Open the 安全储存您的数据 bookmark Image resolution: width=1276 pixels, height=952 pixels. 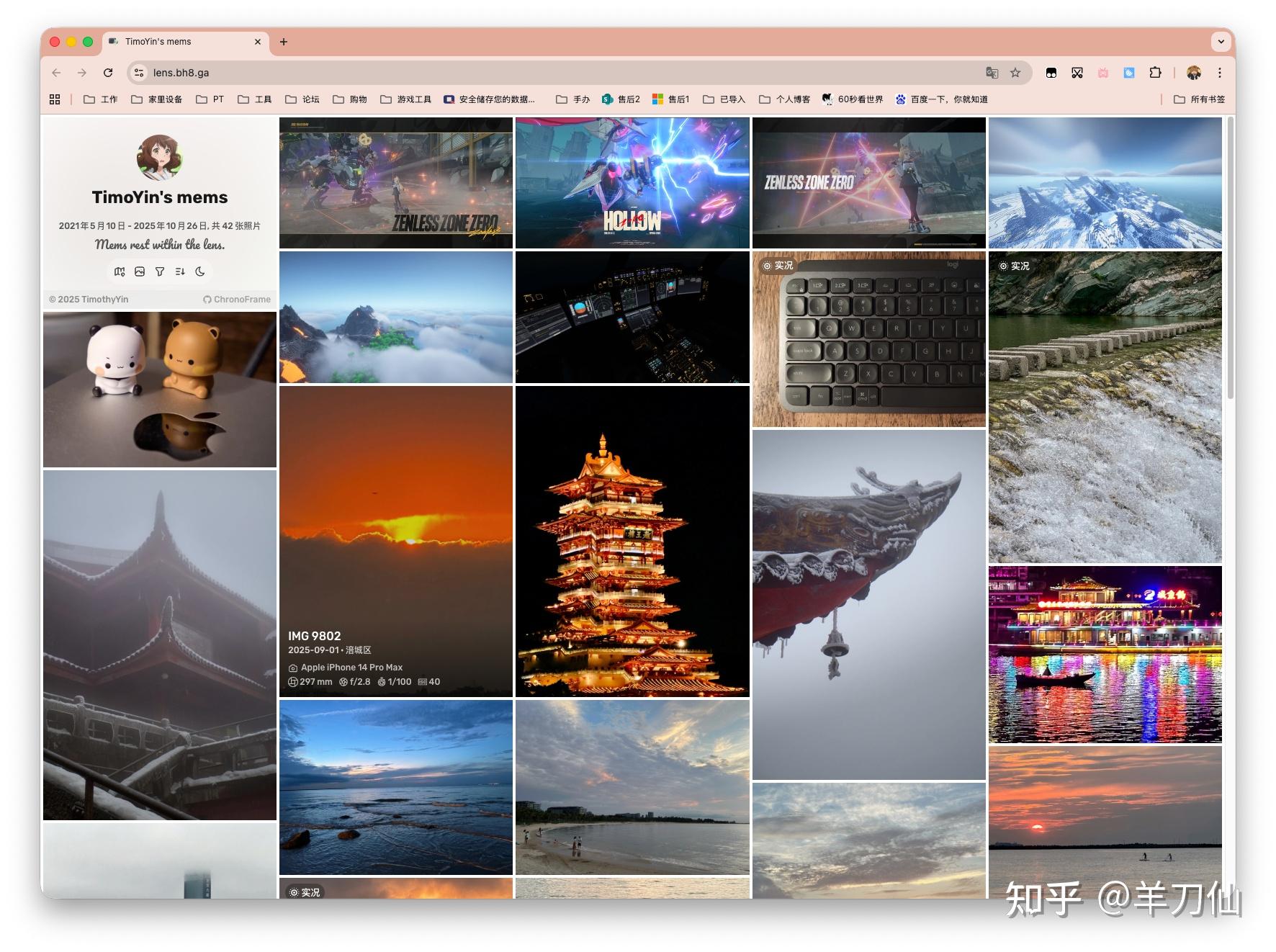click(489, 99)
